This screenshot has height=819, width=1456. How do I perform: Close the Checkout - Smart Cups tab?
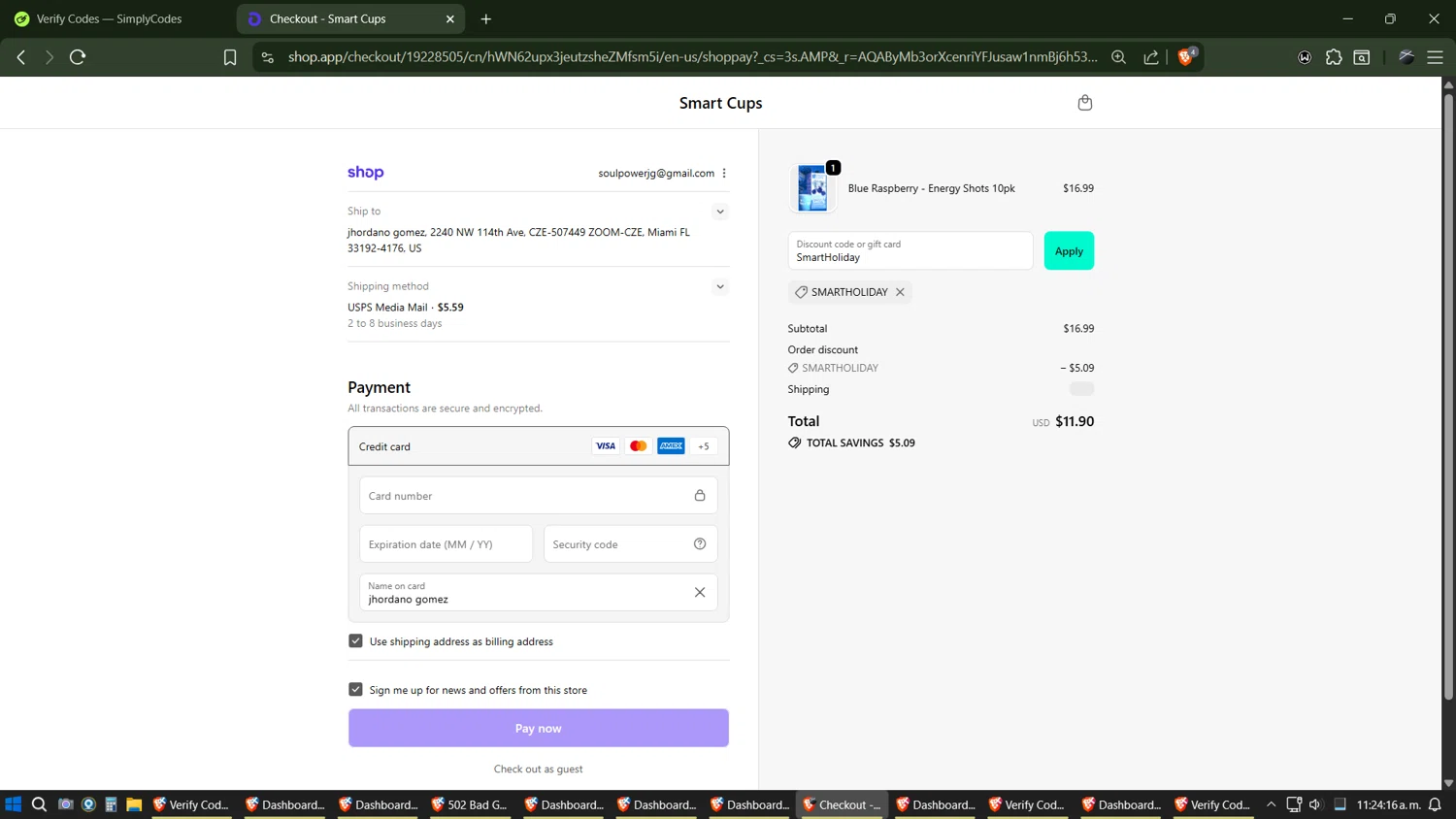tap(450, 18)
